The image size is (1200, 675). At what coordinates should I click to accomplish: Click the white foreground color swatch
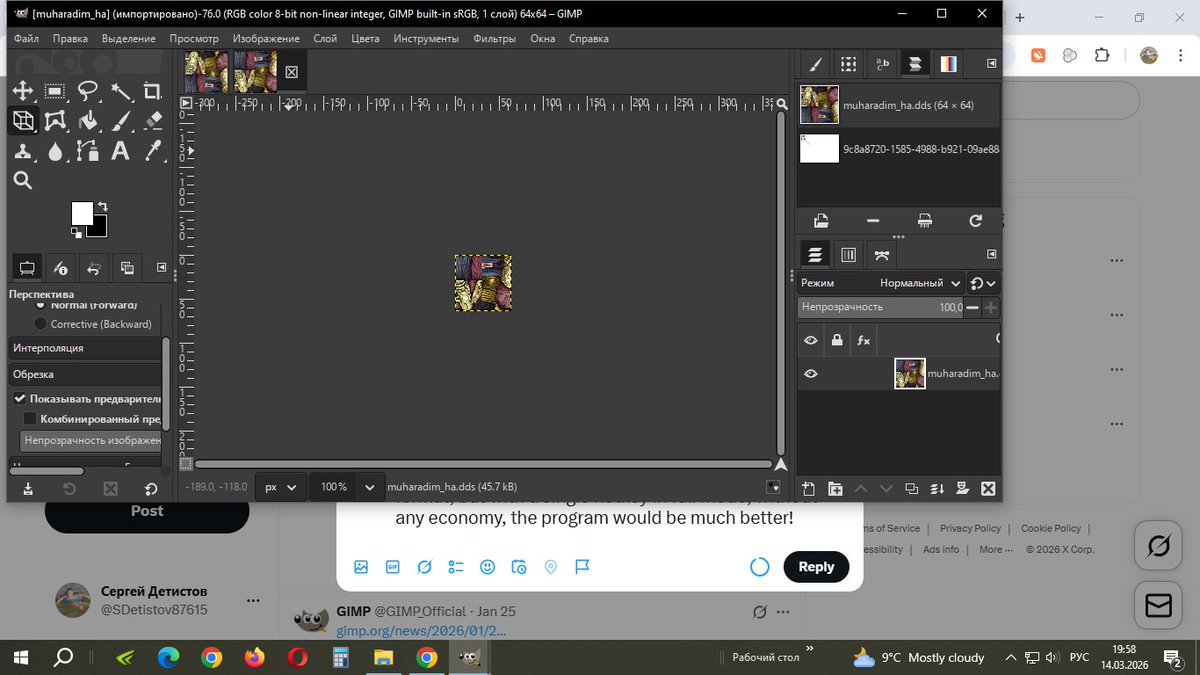(81, 212)
